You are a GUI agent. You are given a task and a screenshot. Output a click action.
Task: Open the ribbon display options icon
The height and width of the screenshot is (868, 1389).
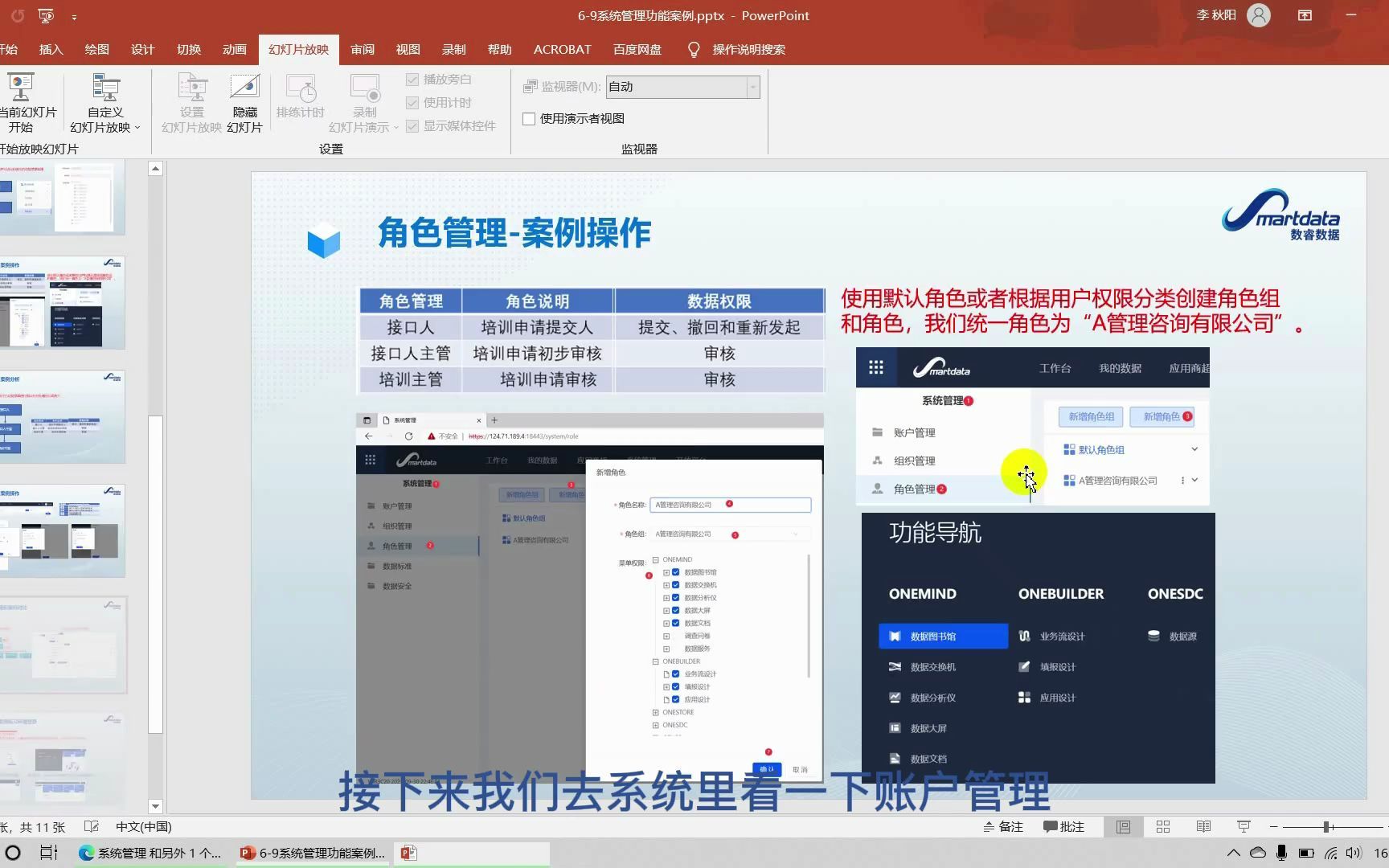1305,15
